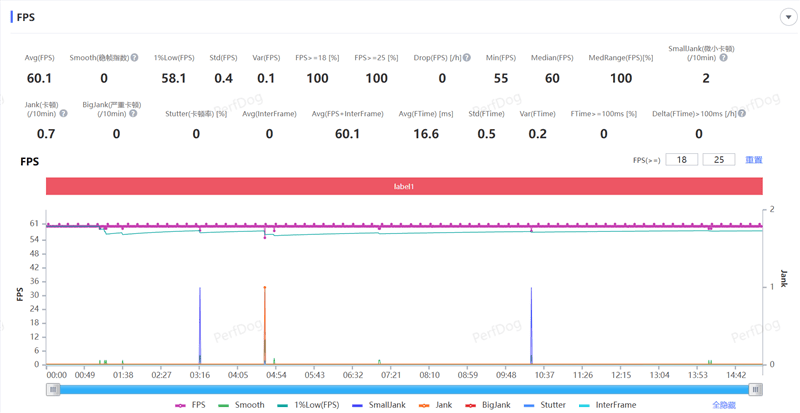Screen dimensions: 800x413
Task: Click help icon for Jank(卡顿) metric
Action: tap(63, 114)
